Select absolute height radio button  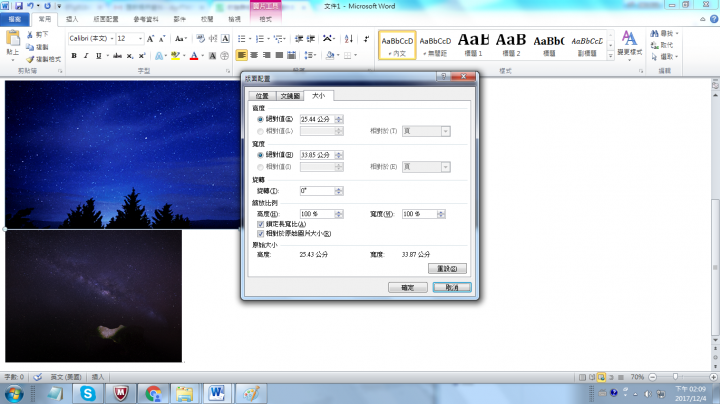pos(260,119)
